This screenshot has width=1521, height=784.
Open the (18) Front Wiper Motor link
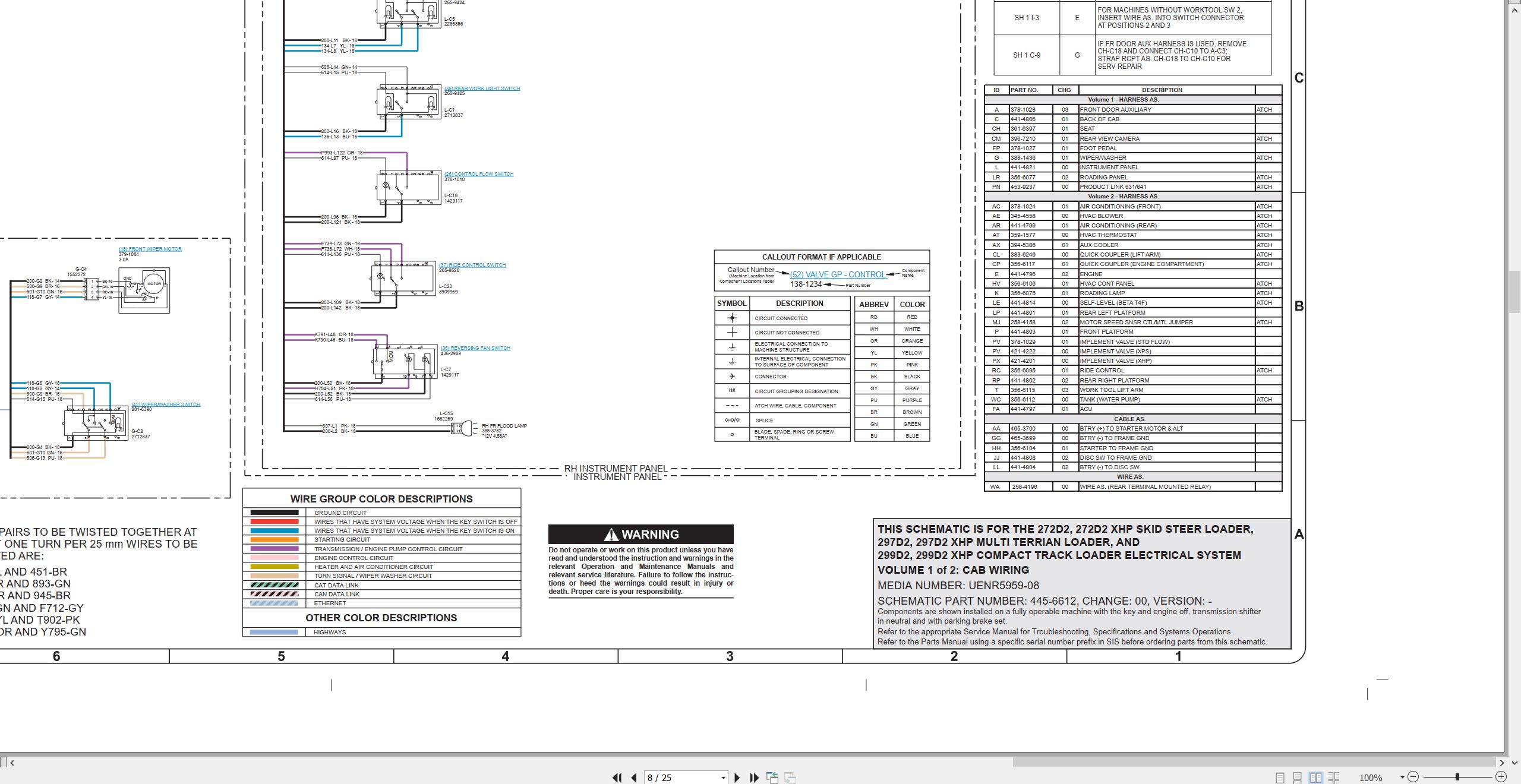pos(150,249)
